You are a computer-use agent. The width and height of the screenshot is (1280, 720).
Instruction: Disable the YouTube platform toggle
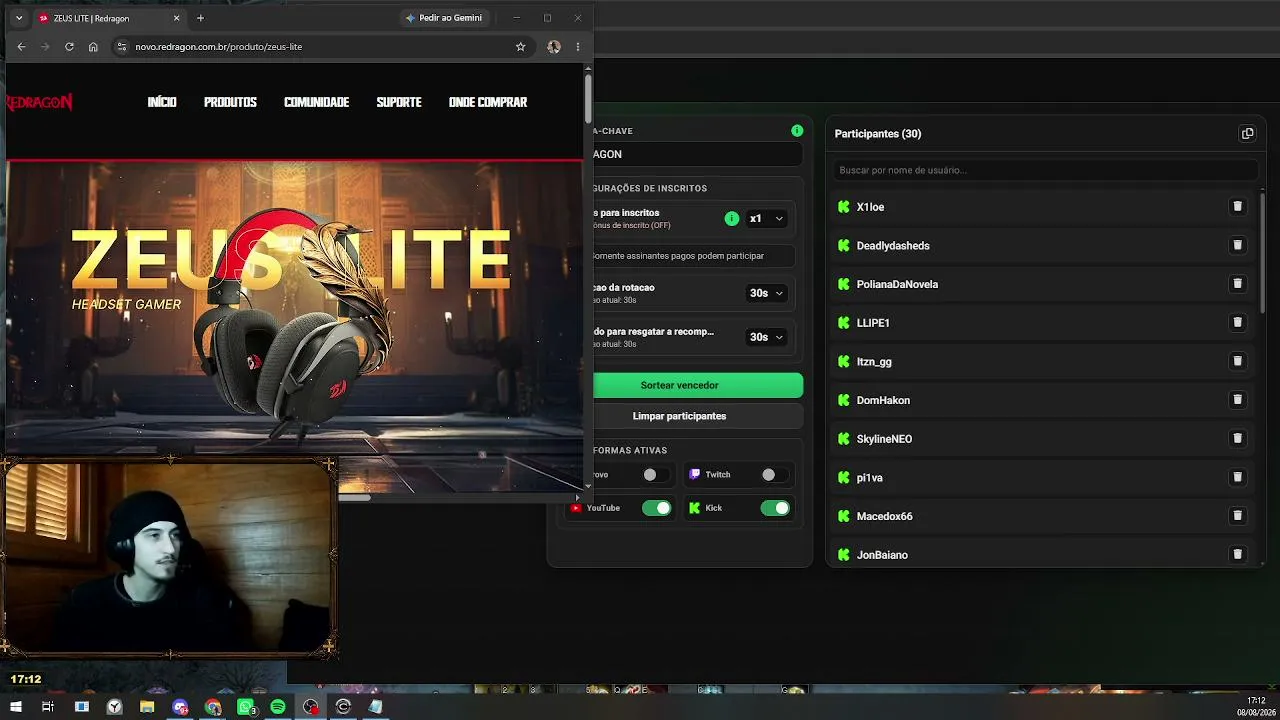click(x=657, y=508)
